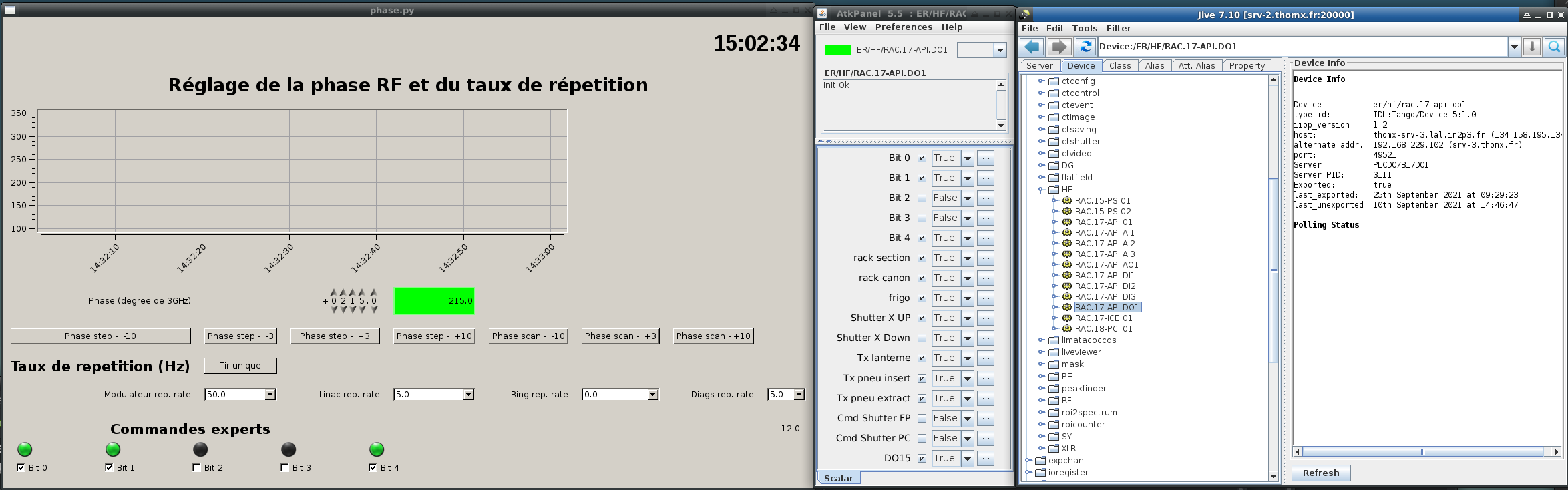Click the green state indicator for RAC.17-API.DO1
Screen dimensions: 1568x490
[837, 50]
